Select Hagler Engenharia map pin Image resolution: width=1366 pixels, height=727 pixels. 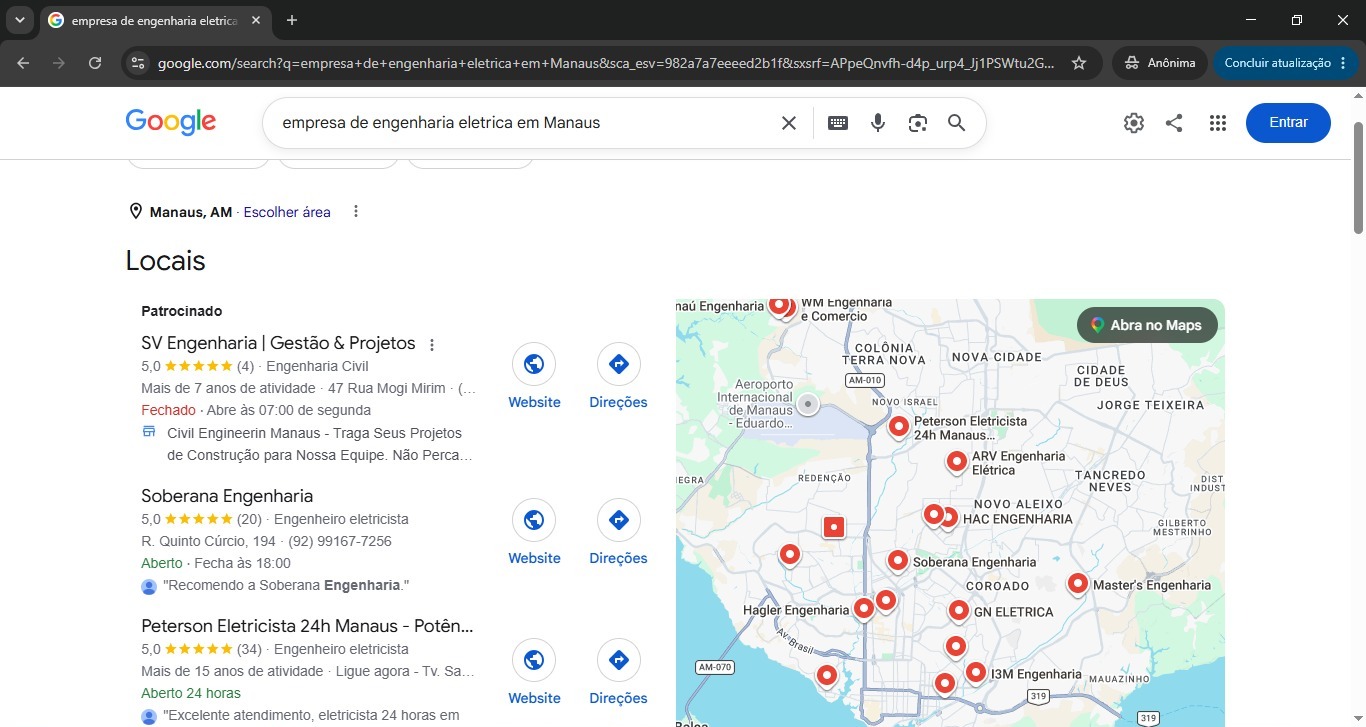click(864, 608)
